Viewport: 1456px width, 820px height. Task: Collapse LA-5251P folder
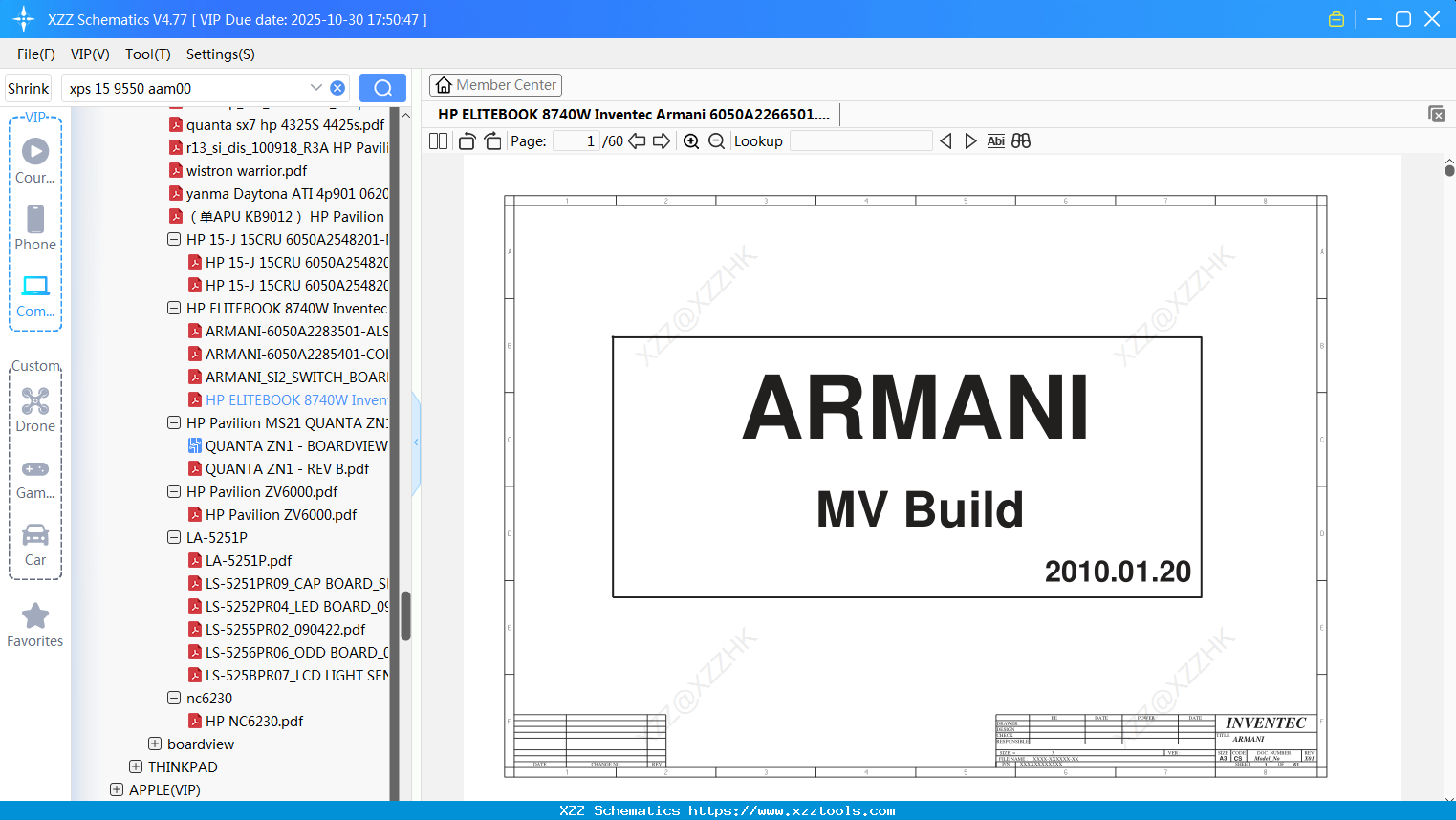click(174, 537)
